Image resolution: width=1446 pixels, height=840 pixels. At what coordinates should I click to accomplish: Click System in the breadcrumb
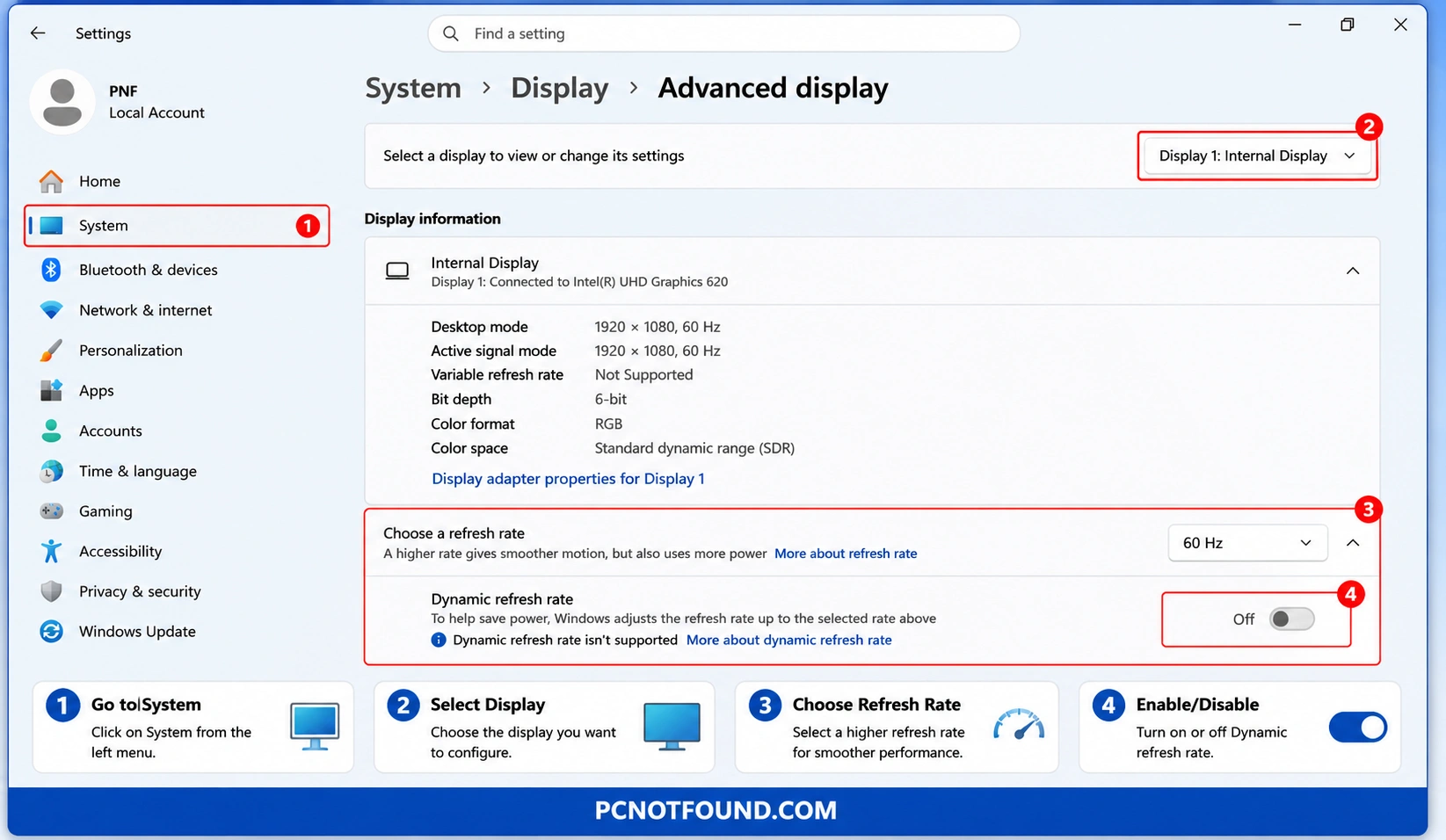413,88
